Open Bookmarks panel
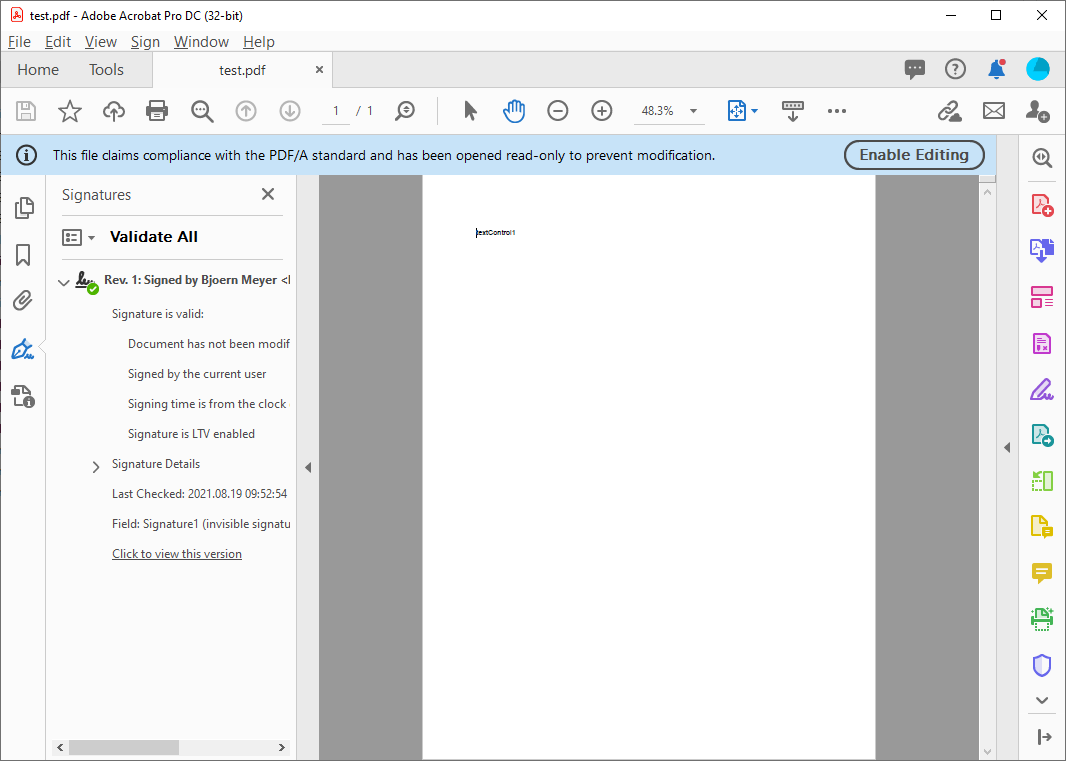1066x761 pixels. point(23,255)
